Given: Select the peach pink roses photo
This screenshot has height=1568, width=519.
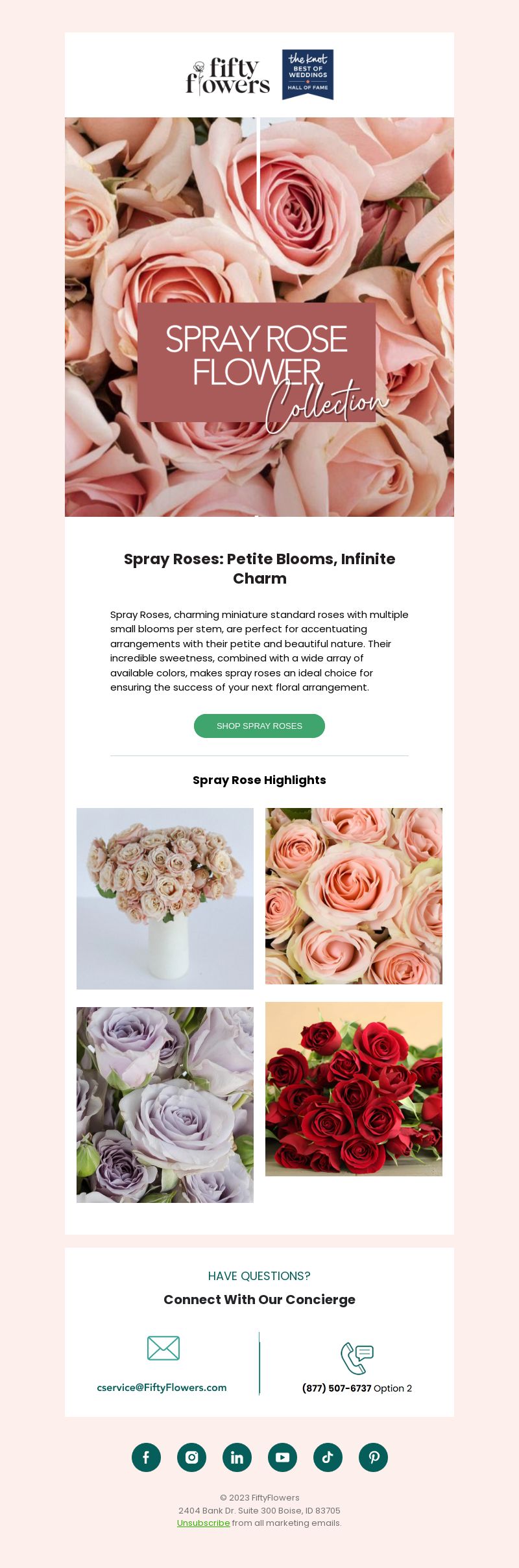Looking at the screenshot, I should pyautogui.click(x=354, y=896).
